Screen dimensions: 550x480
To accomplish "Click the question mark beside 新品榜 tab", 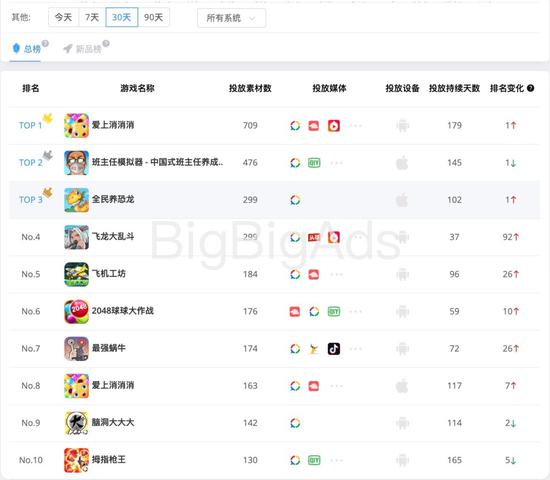I will [106, 44].
